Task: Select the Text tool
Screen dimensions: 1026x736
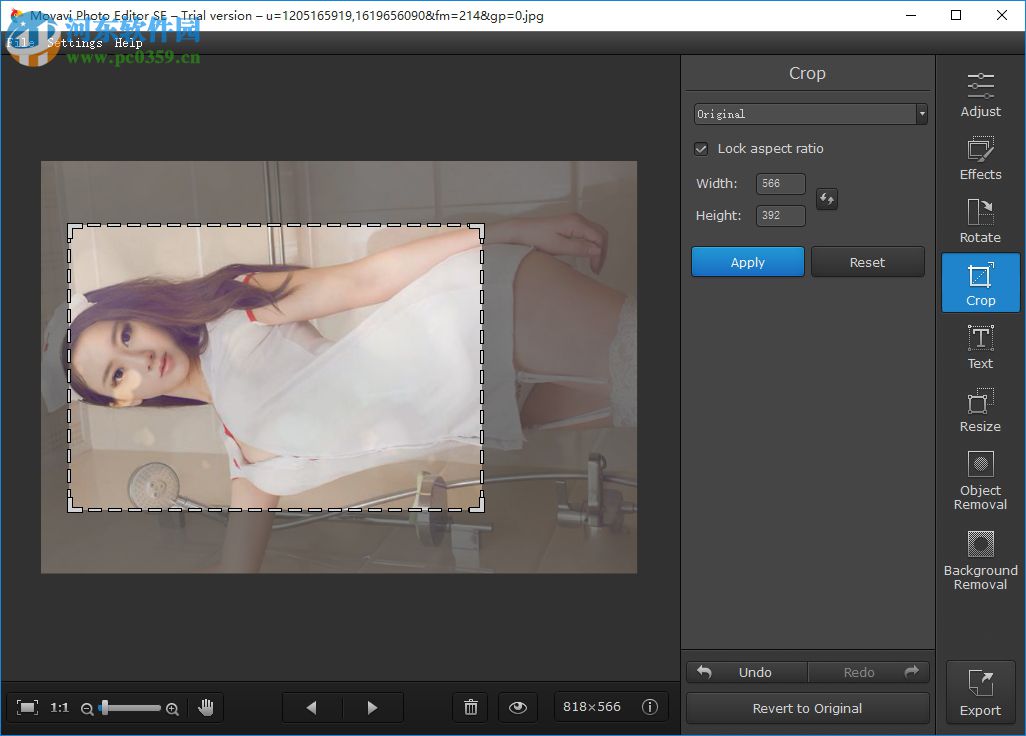Action: click(x=980, y=345)
